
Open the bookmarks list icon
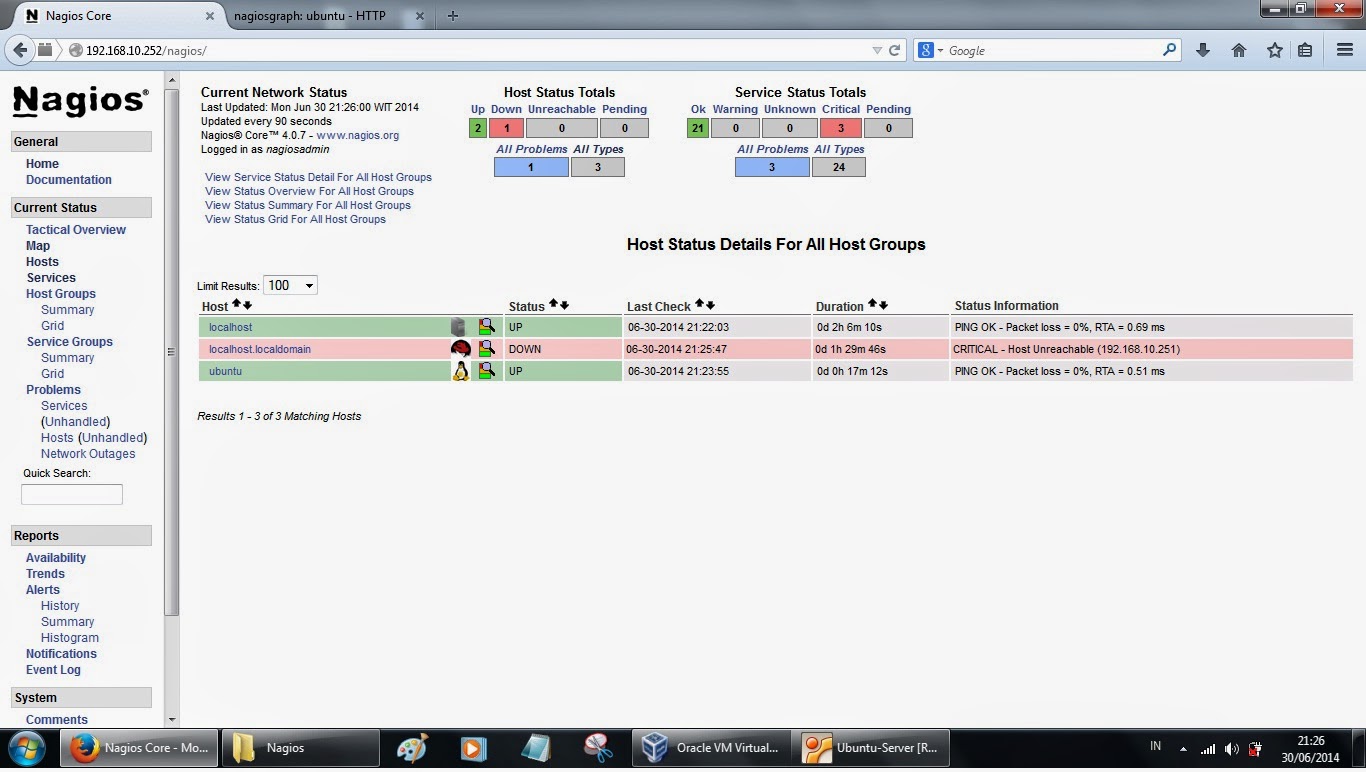pyautogui.click(x=1305, y=50)
